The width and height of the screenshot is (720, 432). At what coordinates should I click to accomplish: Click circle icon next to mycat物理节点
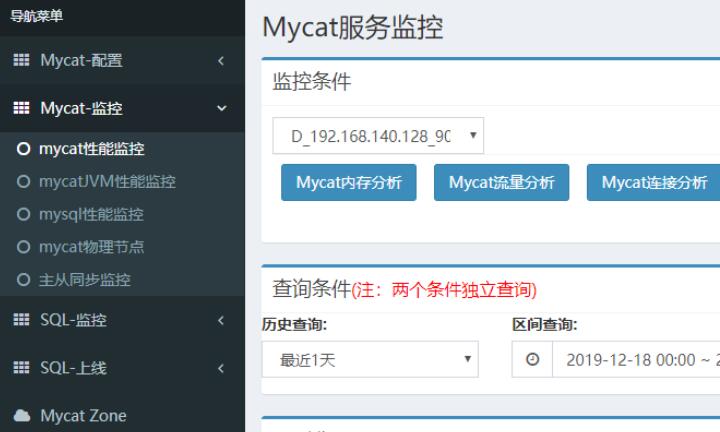(x=23, y=247)
